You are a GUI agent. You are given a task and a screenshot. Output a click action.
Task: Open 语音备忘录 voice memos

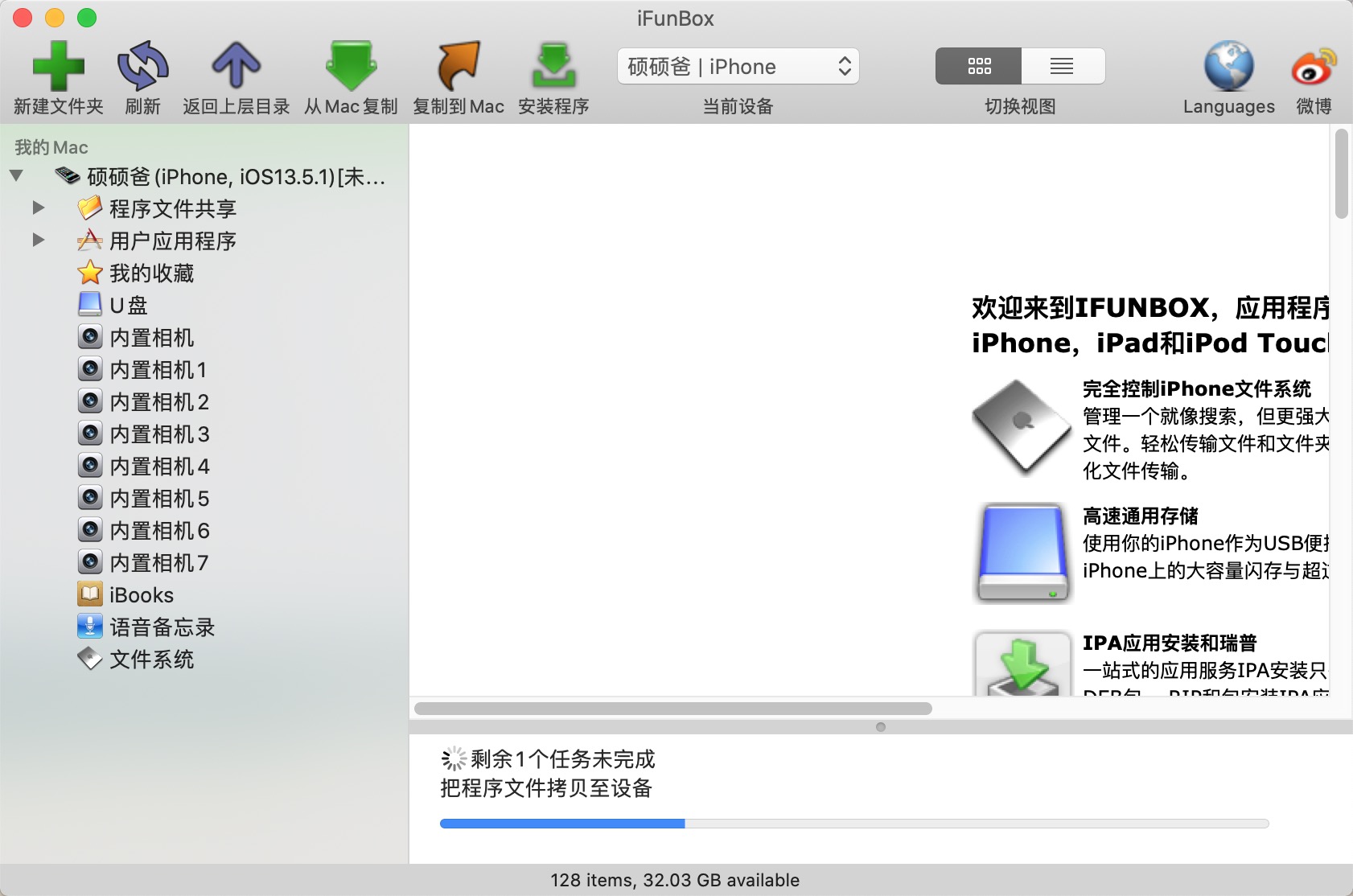[204, 627]
